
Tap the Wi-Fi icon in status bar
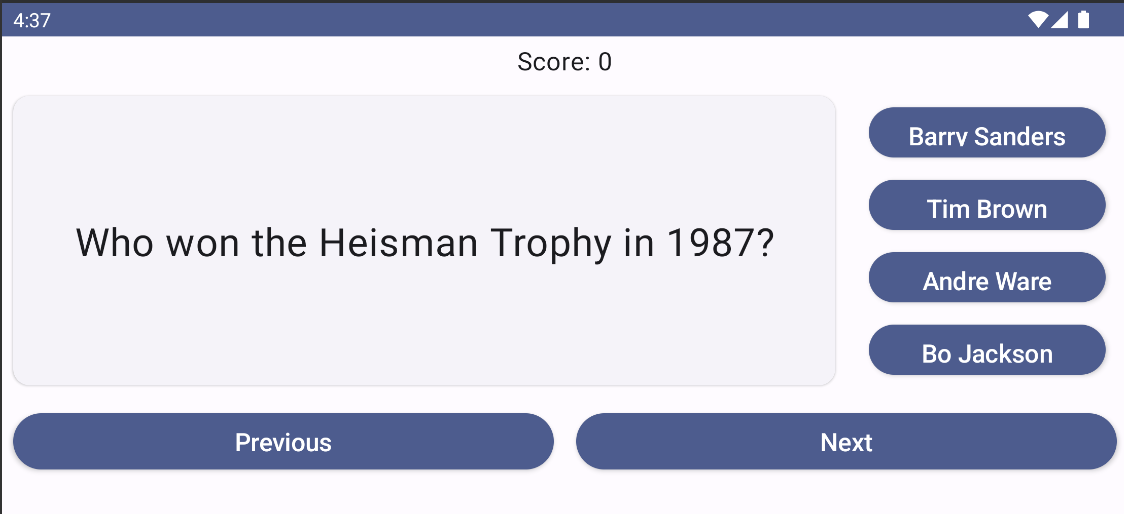[1037, 20]
